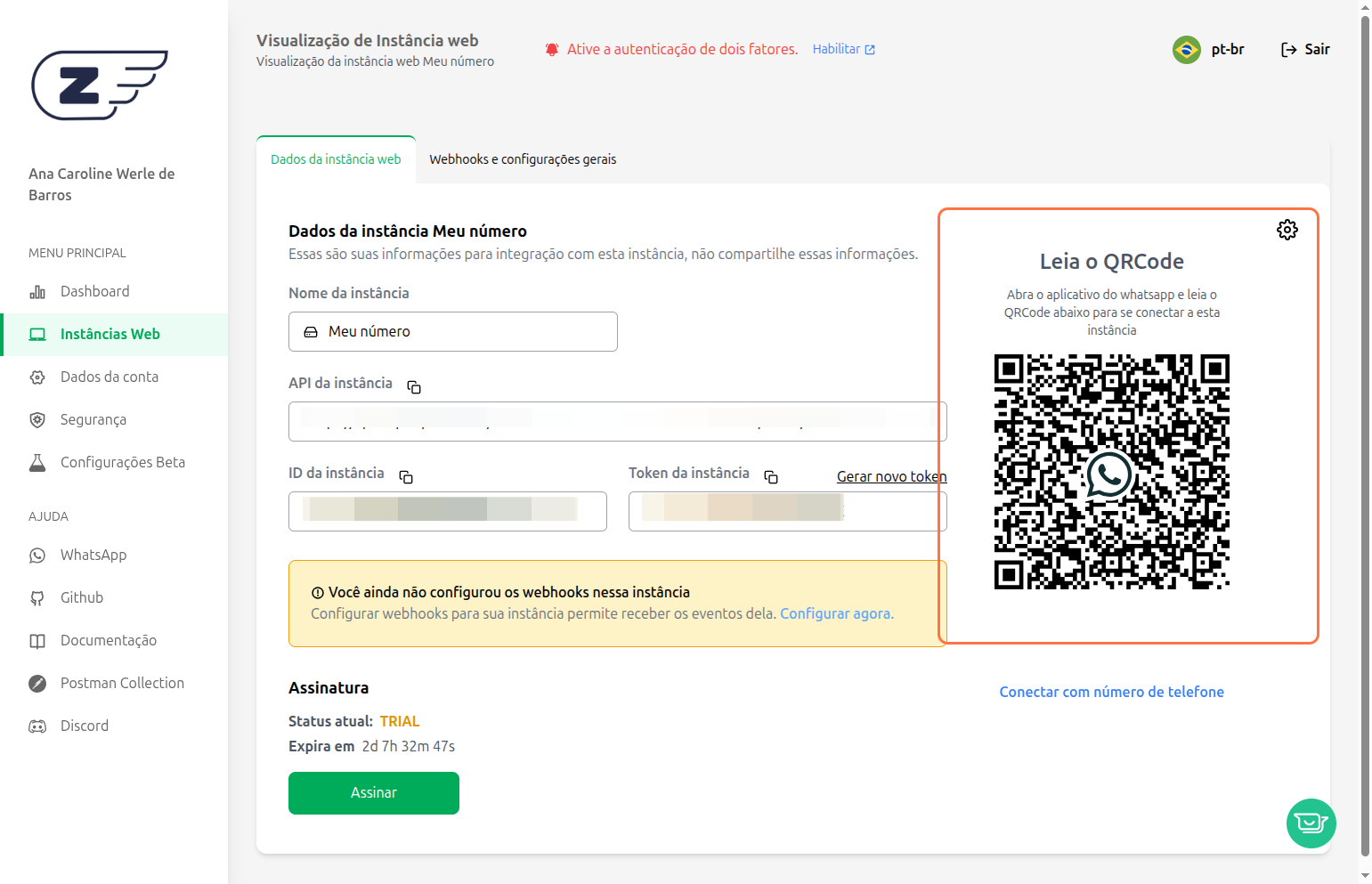1372x884 pixels.
Task: Select the Dados da instância web tab
Action: [x=336, y=159]
